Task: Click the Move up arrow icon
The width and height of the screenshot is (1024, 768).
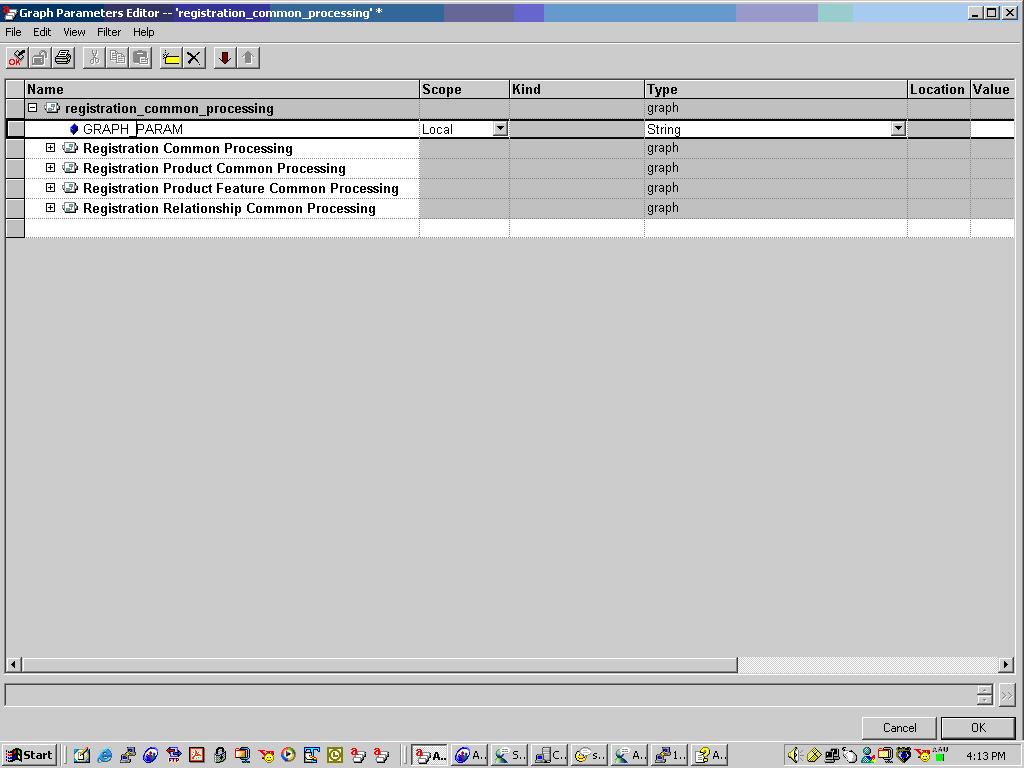Action: [x=248, y=57]
